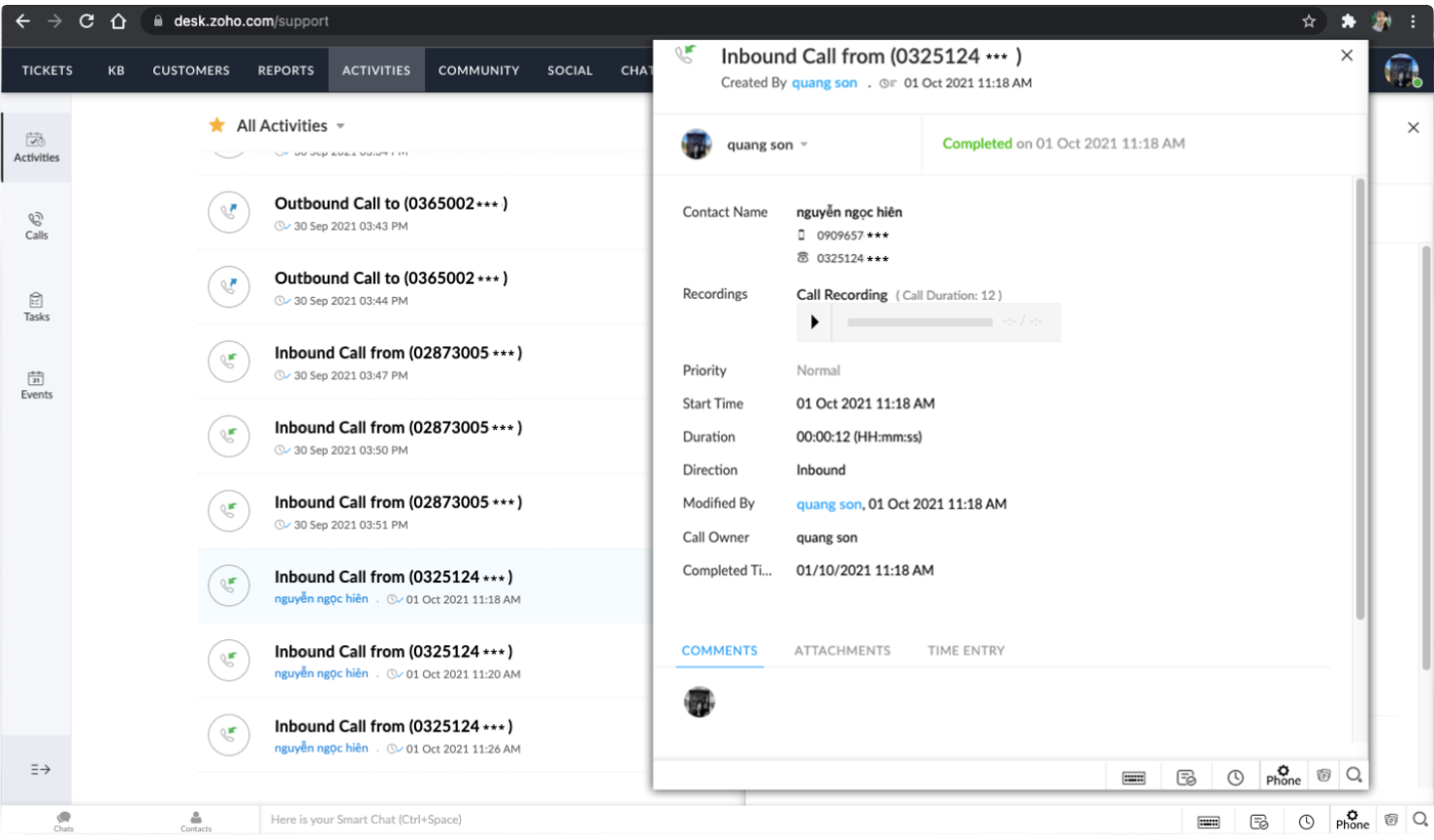Open contact nguyễn ngọc hiên at 11:20 AM call
The image size is (1434, 840).
pyautogui.click(x=321, y=673)
